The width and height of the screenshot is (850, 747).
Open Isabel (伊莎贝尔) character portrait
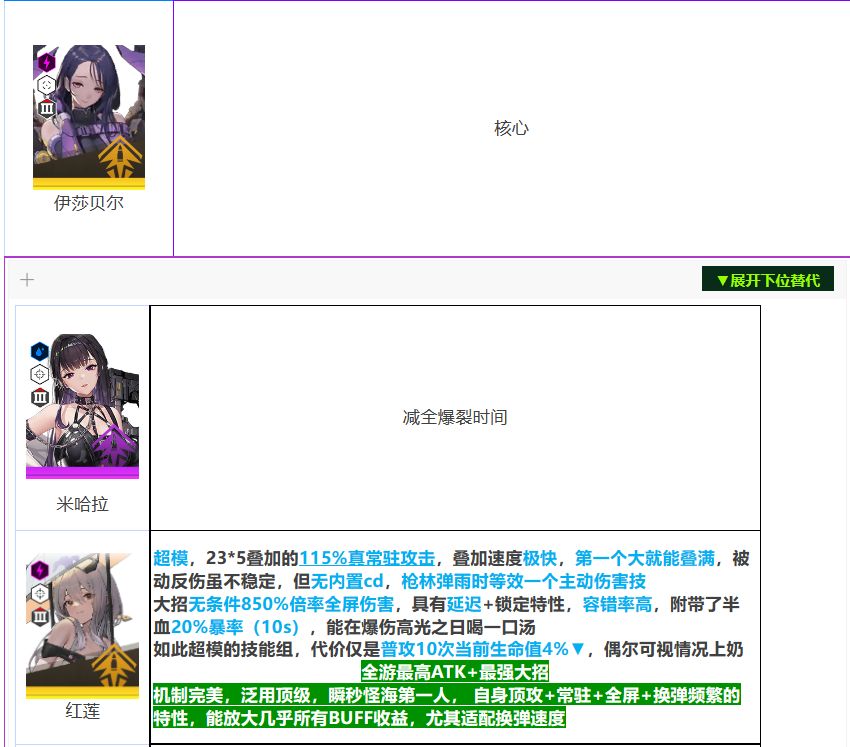click(x=89, y=117)
